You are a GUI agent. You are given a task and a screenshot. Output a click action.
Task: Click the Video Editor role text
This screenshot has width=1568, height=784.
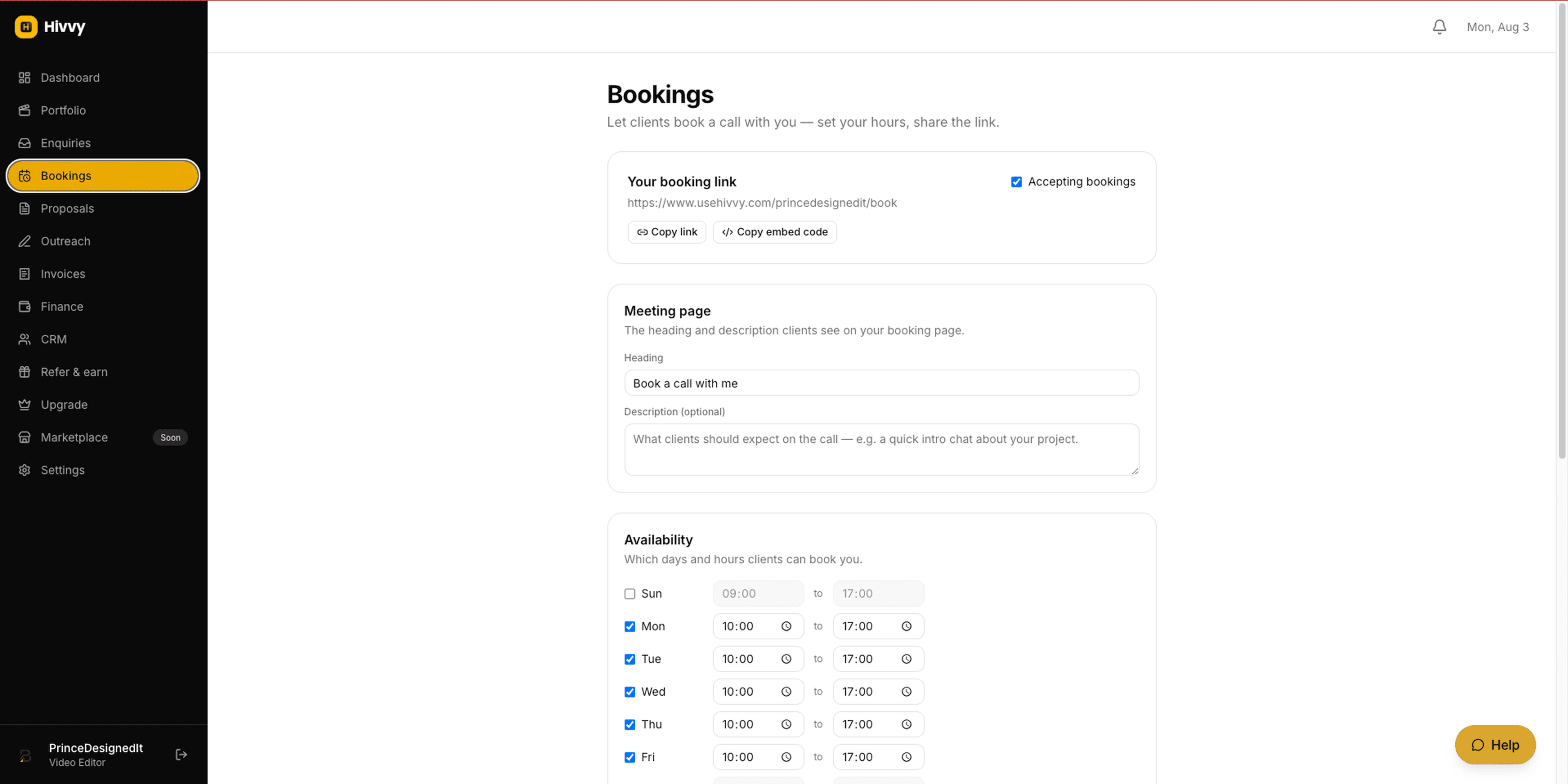(77, 763)
